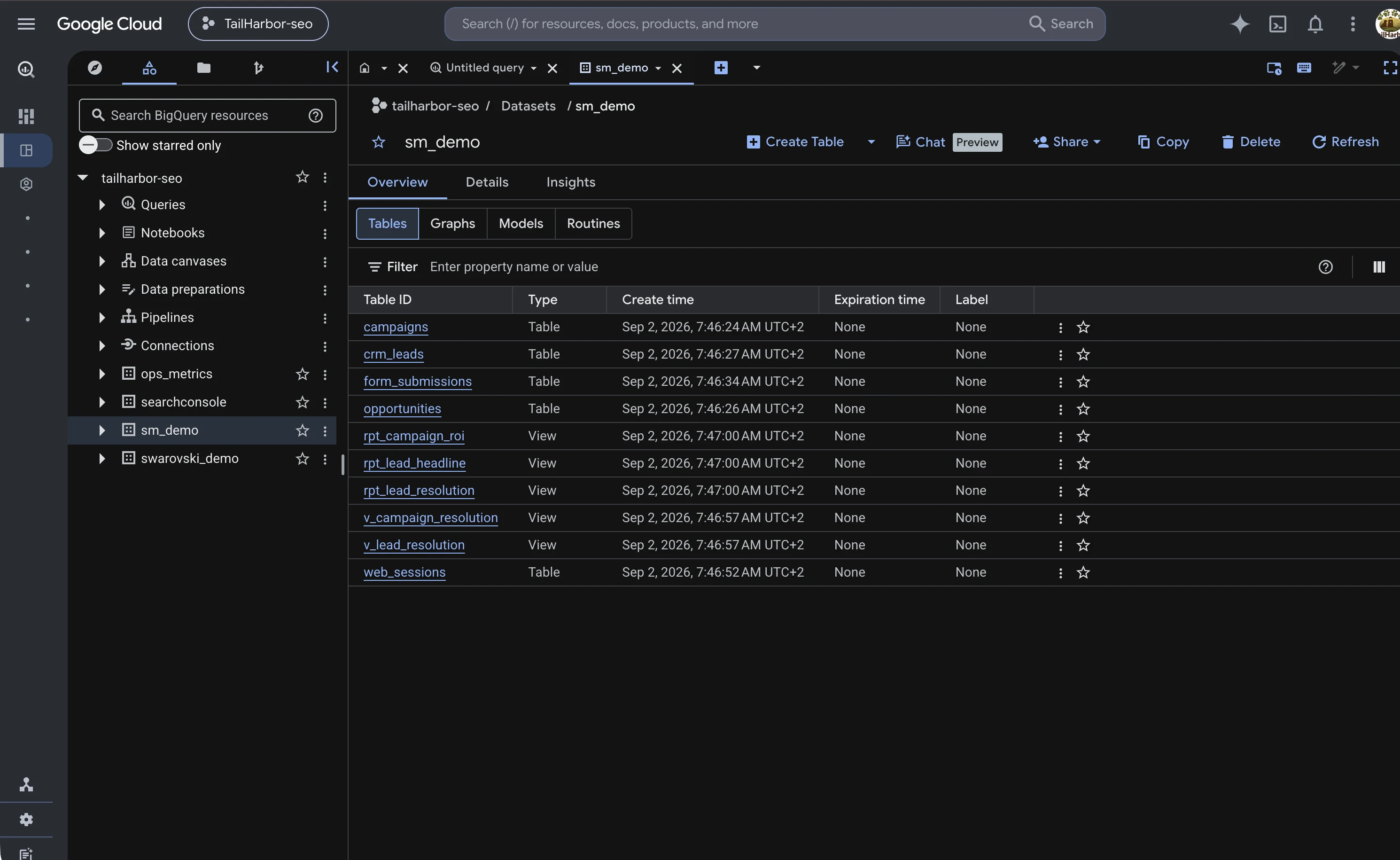The image size is (1400, 860).
Task: Focus the Search BigQuery resources field
Action: tap(208, 116)
